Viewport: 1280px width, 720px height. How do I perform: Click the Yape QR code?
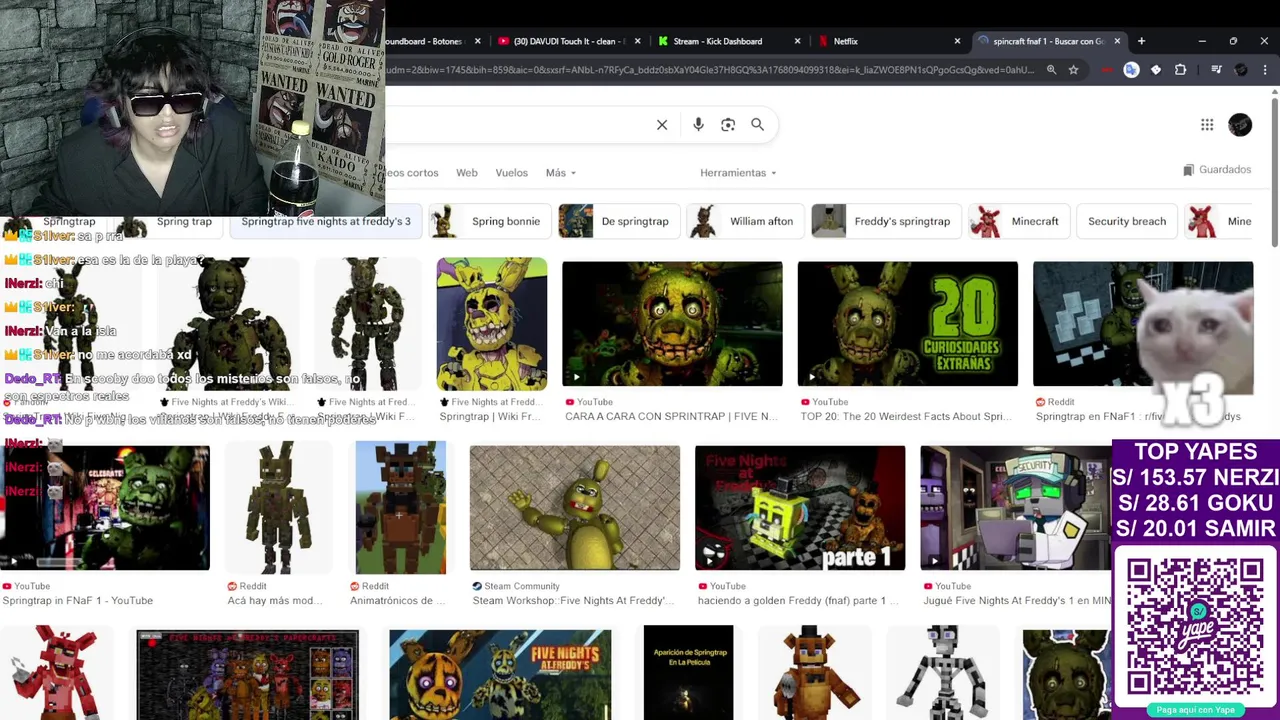(1195, 626)
